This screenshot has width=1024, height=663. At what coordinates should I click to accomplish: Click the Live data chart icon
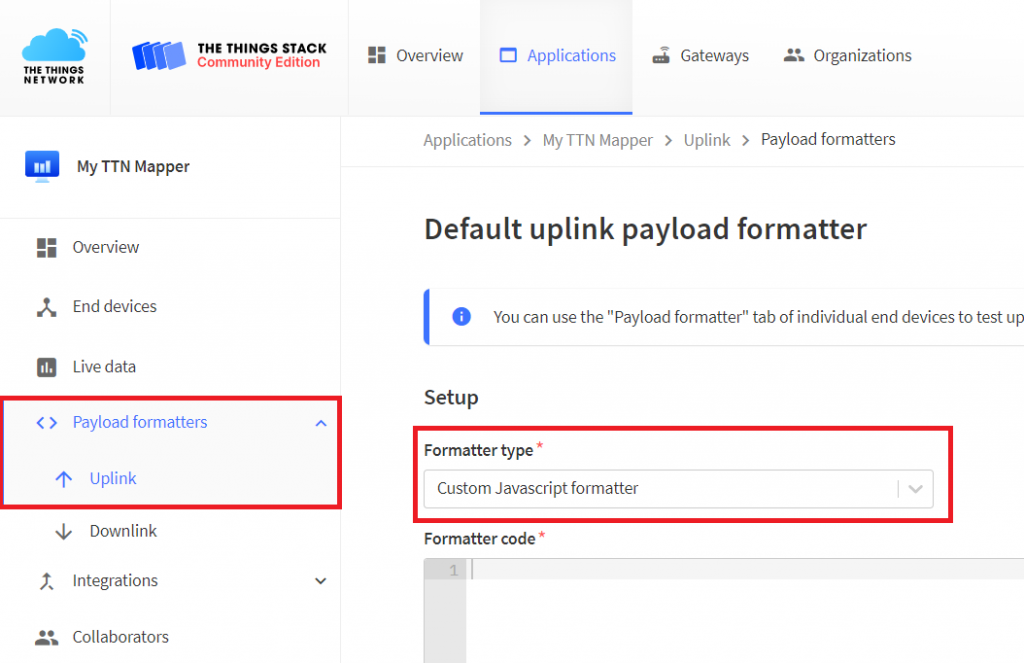click(46, 367)
